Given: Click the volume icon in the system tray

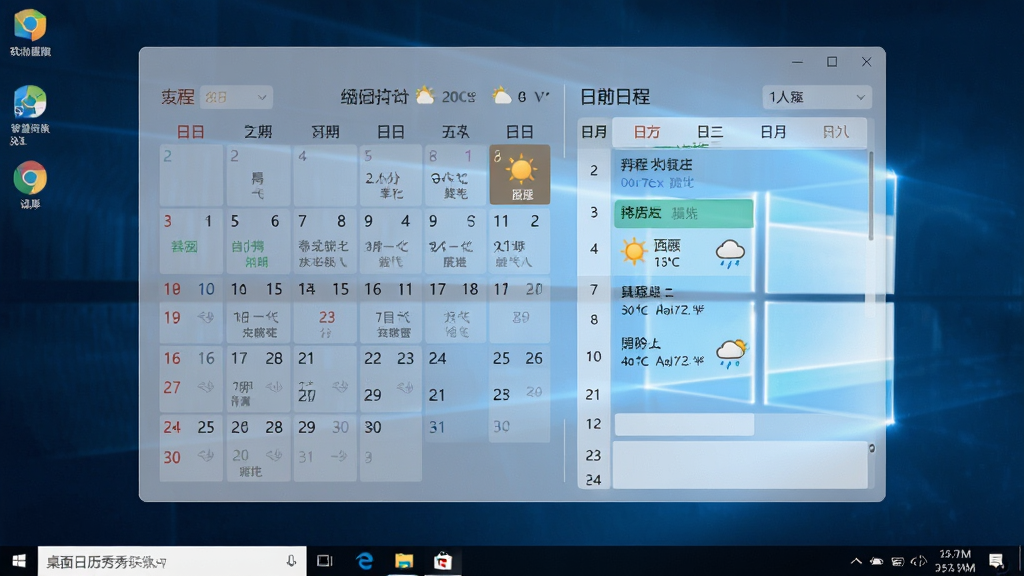Looking at the screenshot, I should [919, 562].
